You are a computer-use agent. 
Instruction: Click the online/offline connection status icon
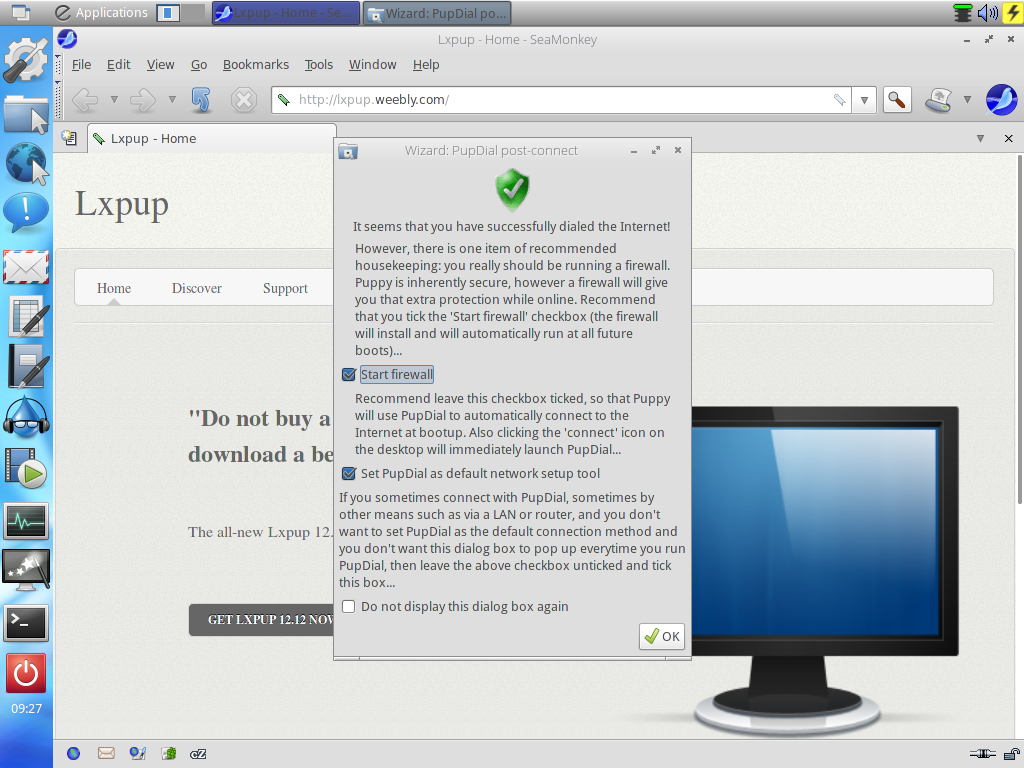coord(982,754)
